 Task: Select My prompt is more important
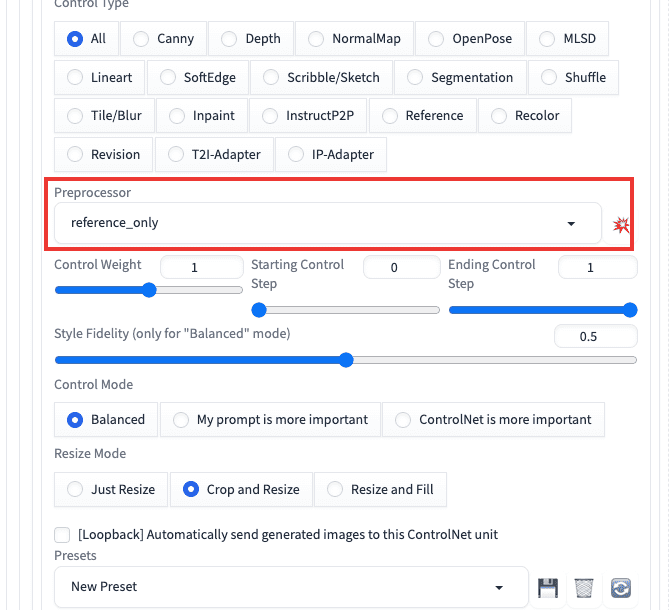(270, 419)
